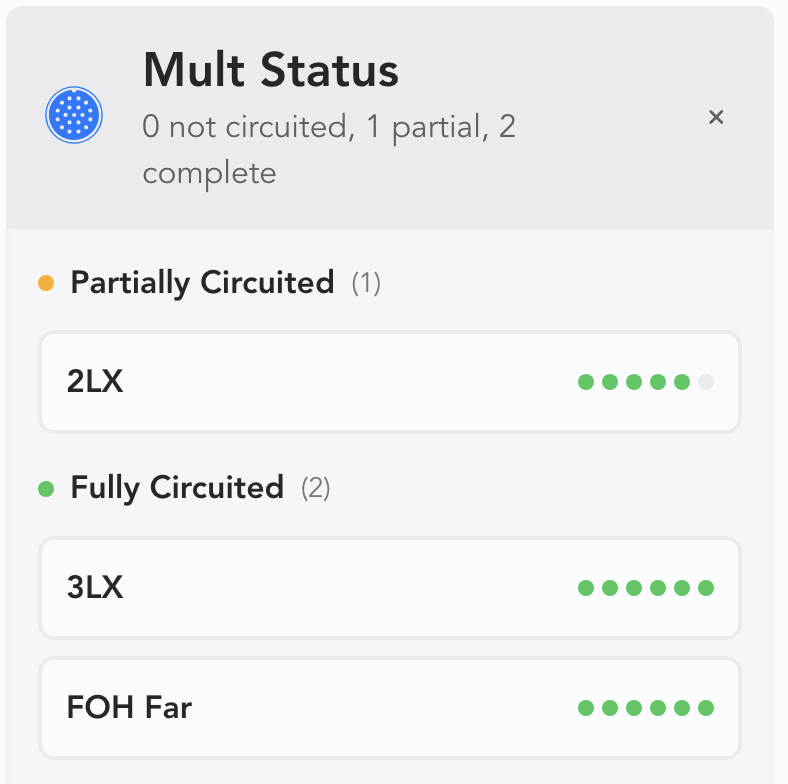Click the first green circuit dot on 2LX
788x784 pixels.
[x=586, y=382]
